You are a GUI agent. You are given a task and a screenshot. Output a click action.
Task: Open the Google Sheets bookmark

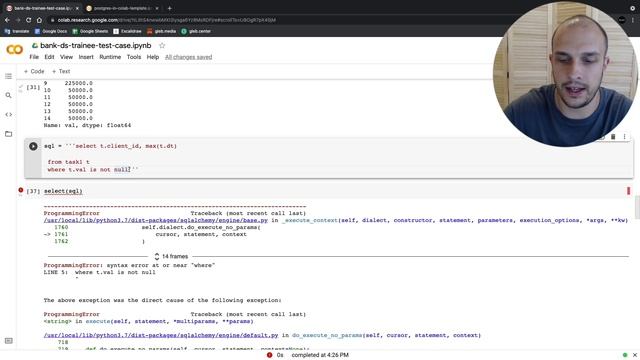(x=90, y=31)
